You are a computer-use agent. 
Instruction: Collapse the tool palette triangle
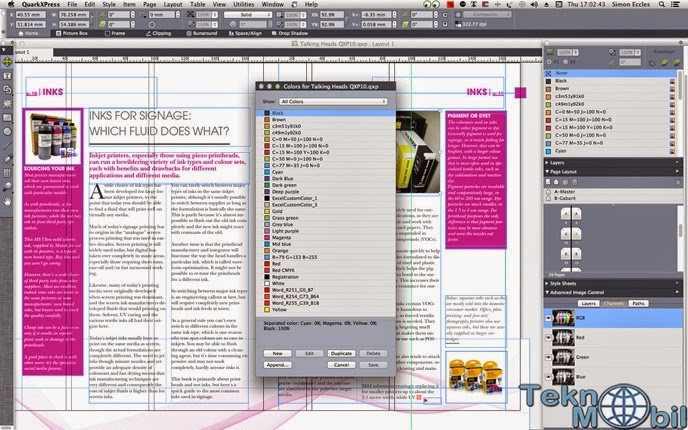tap(4, 50)
